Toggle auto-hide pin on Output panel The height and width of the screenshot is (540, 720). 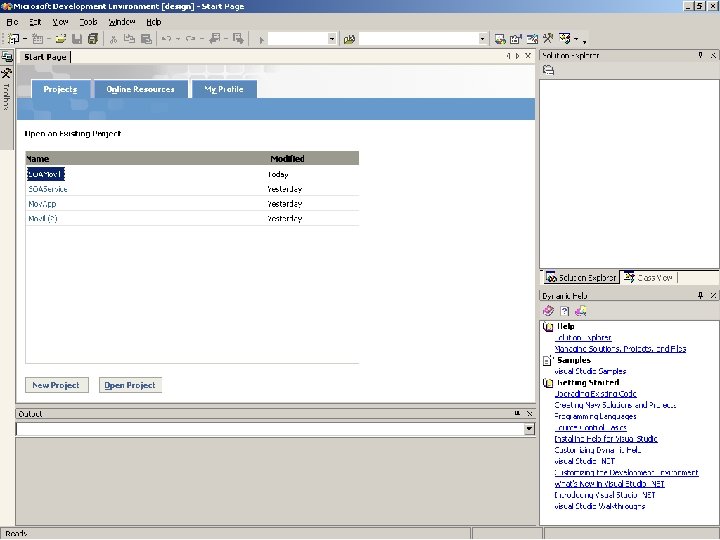517,413
